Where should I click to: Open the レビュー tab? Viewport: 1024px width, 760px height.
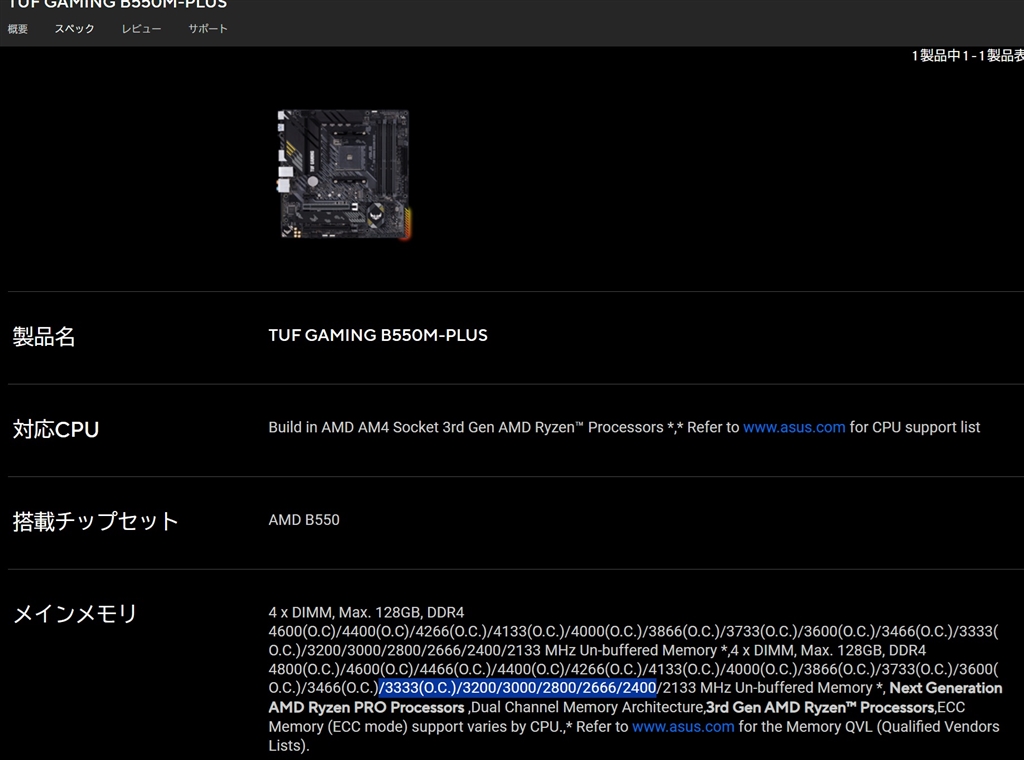141,29
